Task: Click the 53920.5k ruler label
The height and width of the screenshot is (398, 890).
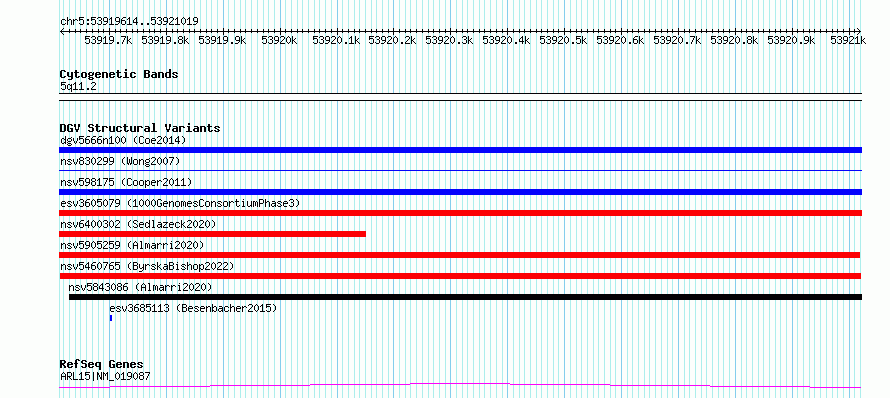Action: (x=564, y=40)
